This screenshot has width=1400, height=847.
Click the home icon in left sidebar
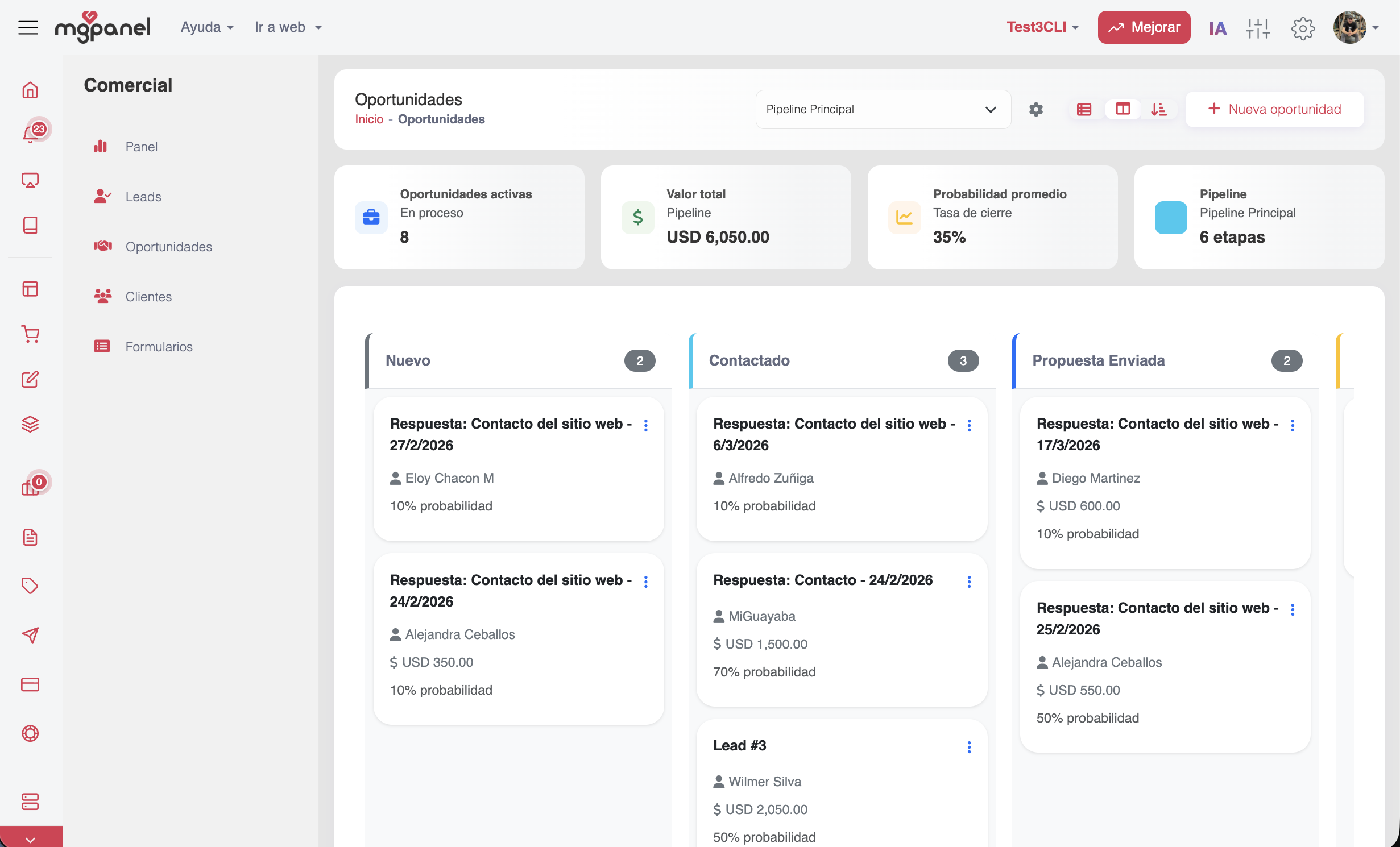point(30,90)
